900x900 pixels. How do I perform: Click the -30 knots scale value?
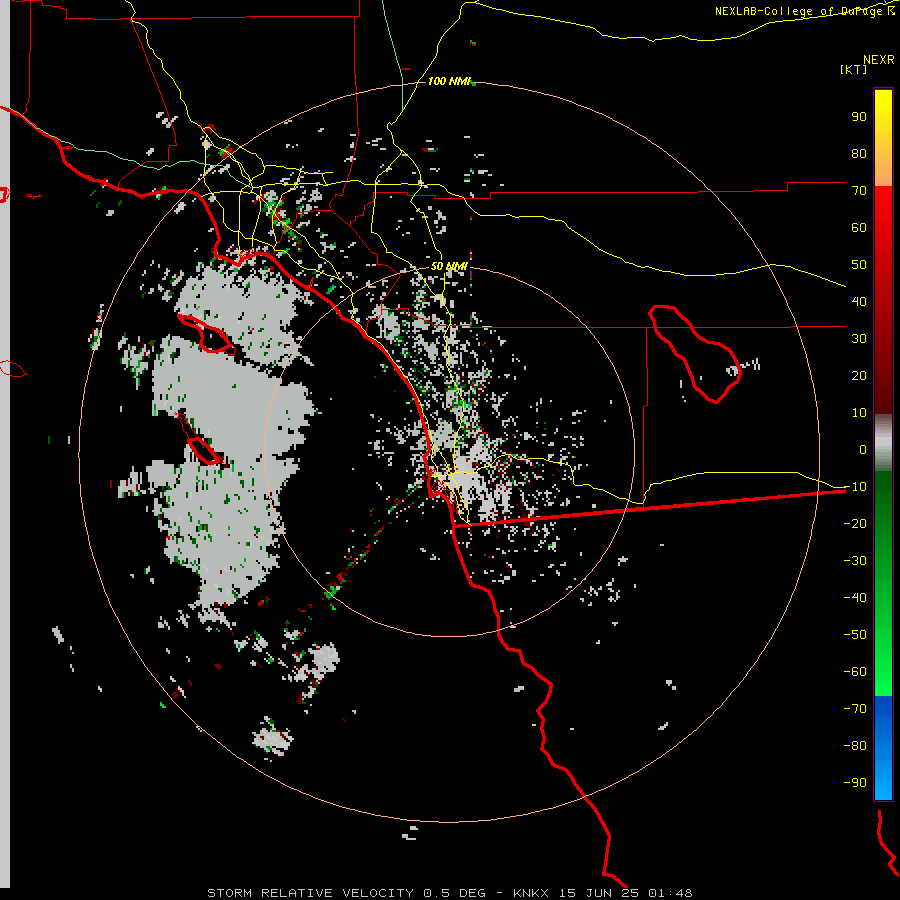click(855, 561)
